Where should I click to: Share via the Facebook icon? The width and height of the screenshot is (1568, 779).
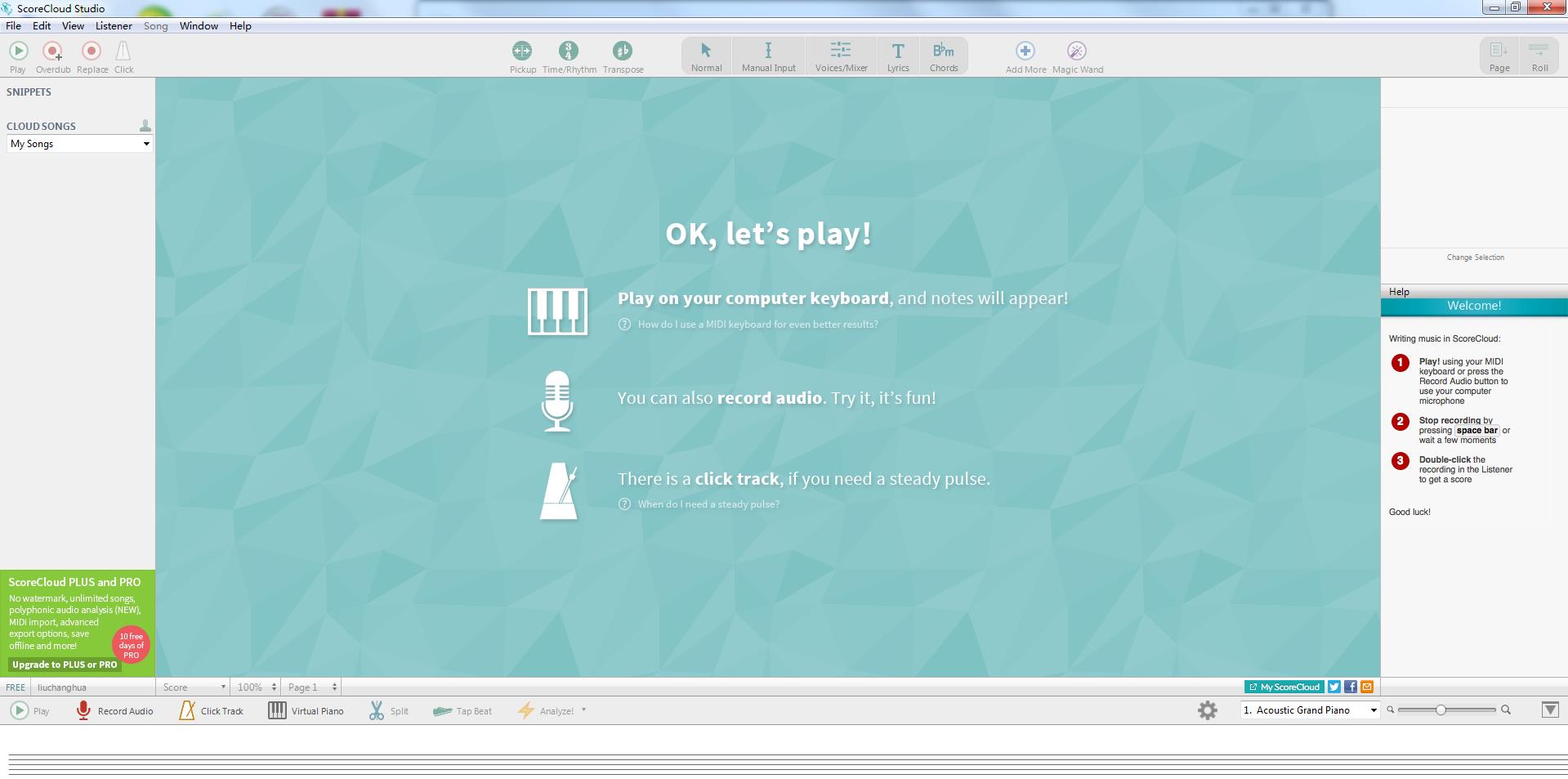(1351, 687)
